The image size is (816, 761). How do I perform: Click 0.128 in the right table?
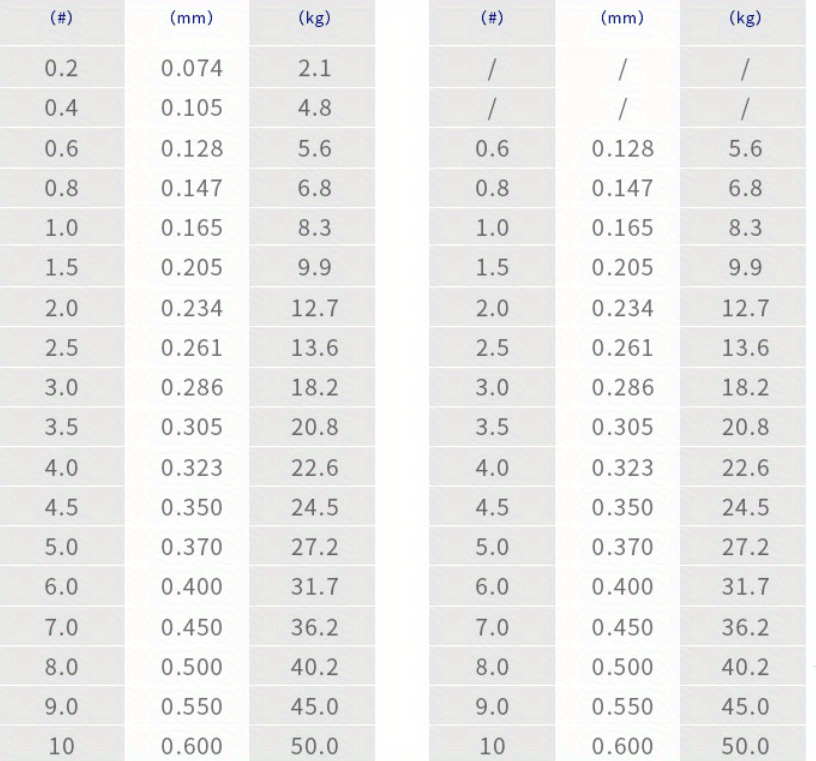[x=622, y=149]
